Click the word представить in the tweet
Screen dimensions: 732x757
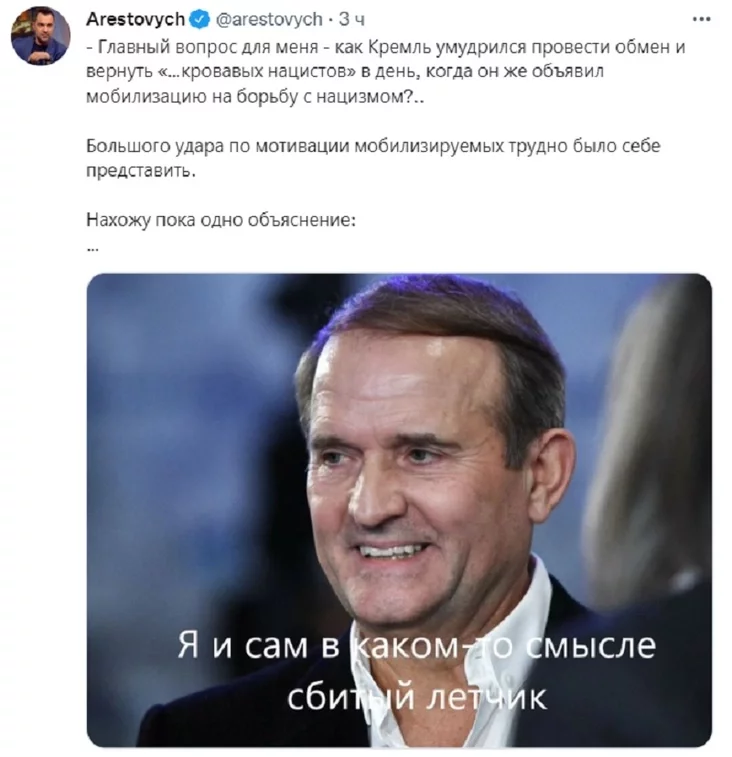[x=141, y=171]
